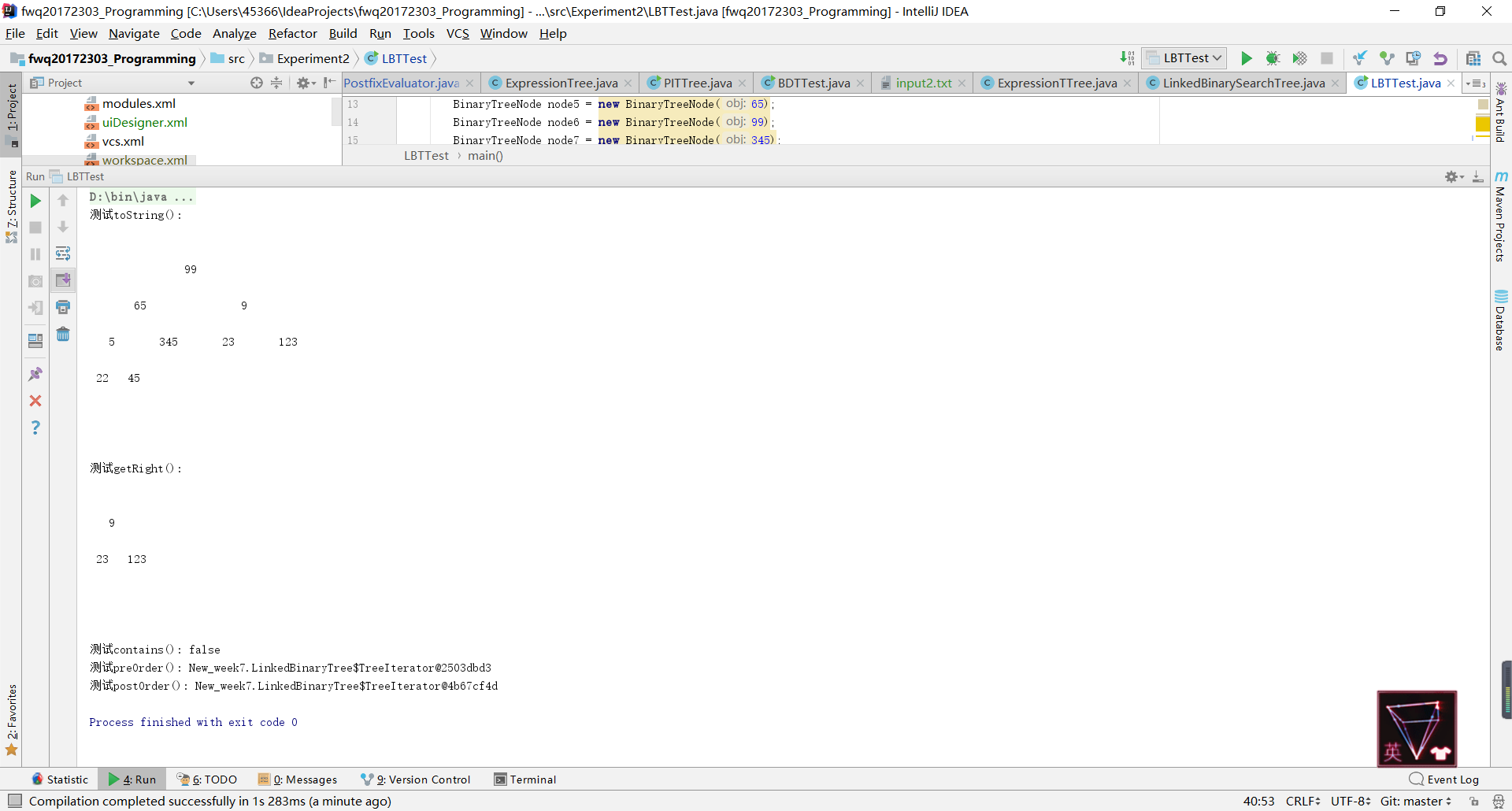The height and width of the screenshot is (811, 1512).
Task: Open the File menu
Action: [15, 33]
